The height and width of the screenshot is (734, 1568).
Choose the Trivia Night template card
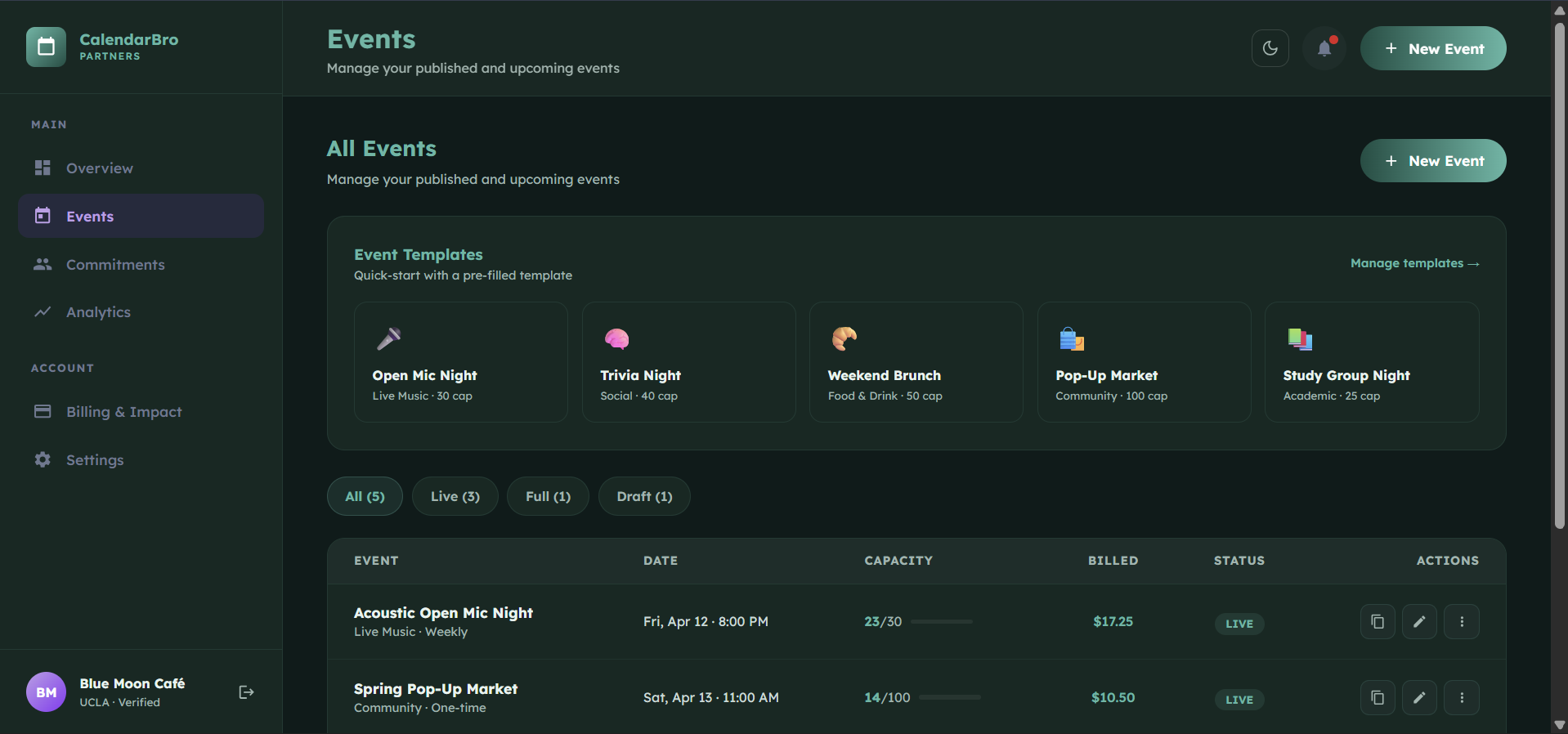click(689, 362)
